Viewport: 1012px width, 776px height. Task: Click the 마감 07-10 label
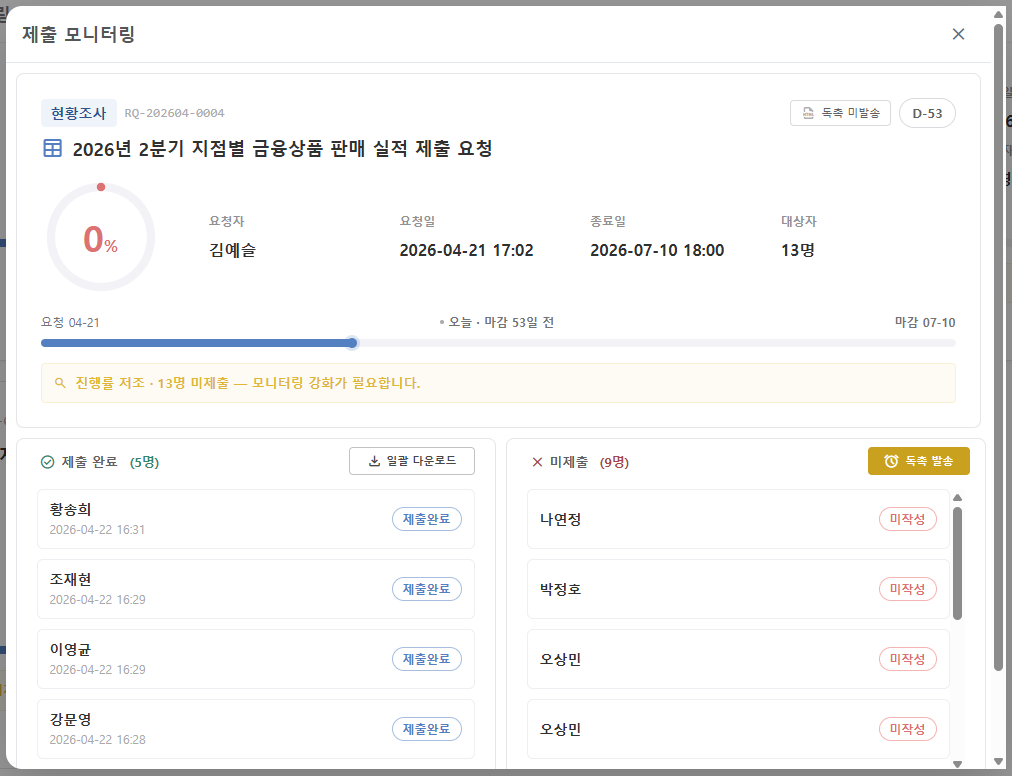(x=925, y=322)
